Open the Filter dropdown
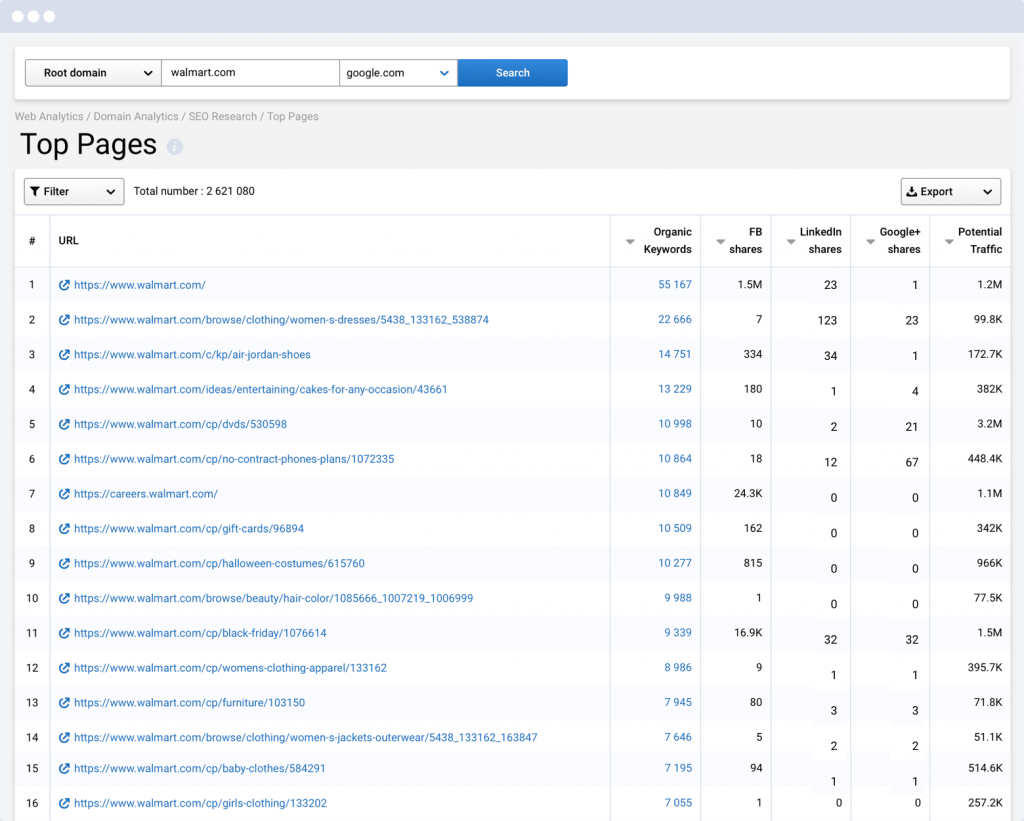 [x=73, y=192]
